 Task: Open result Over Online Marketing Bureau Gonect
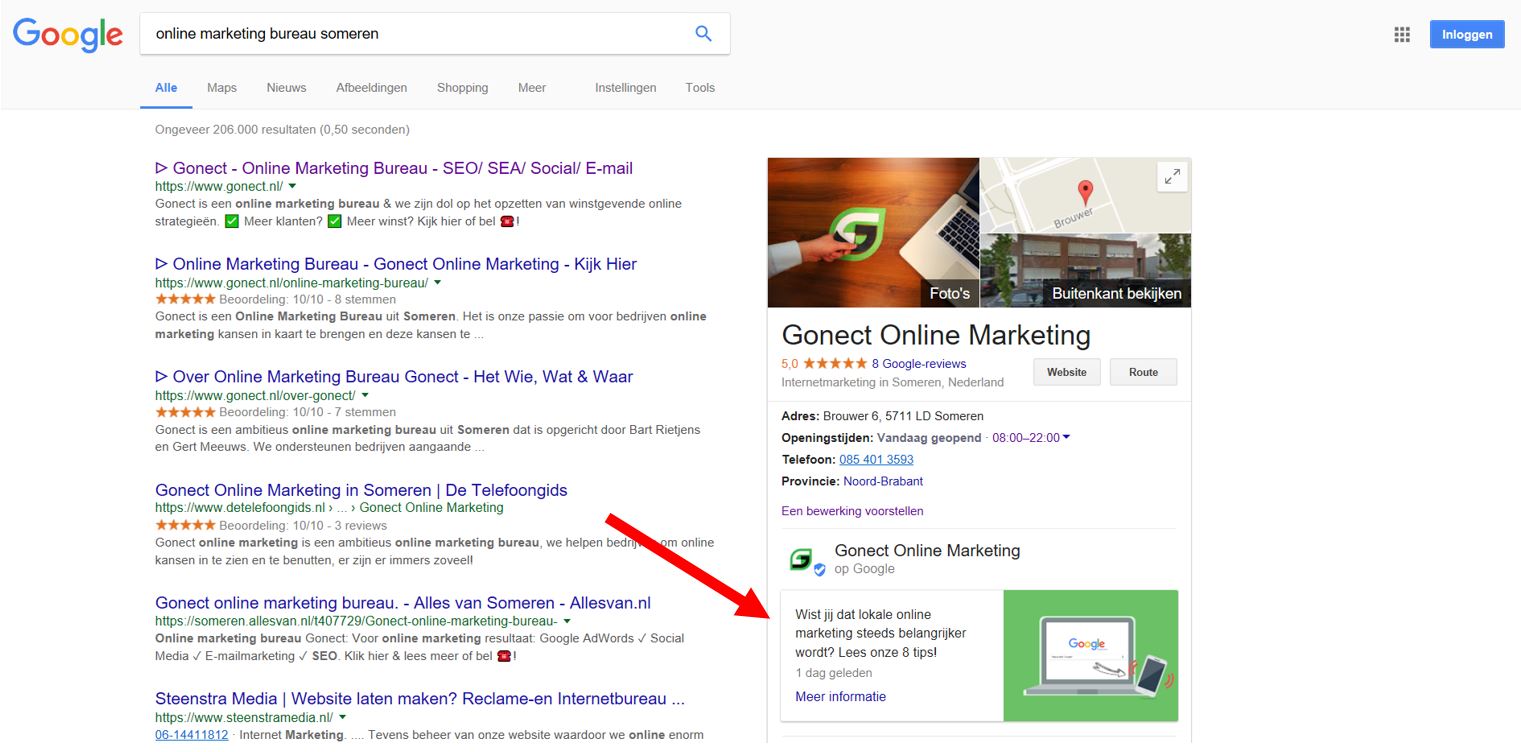[394, 377]
